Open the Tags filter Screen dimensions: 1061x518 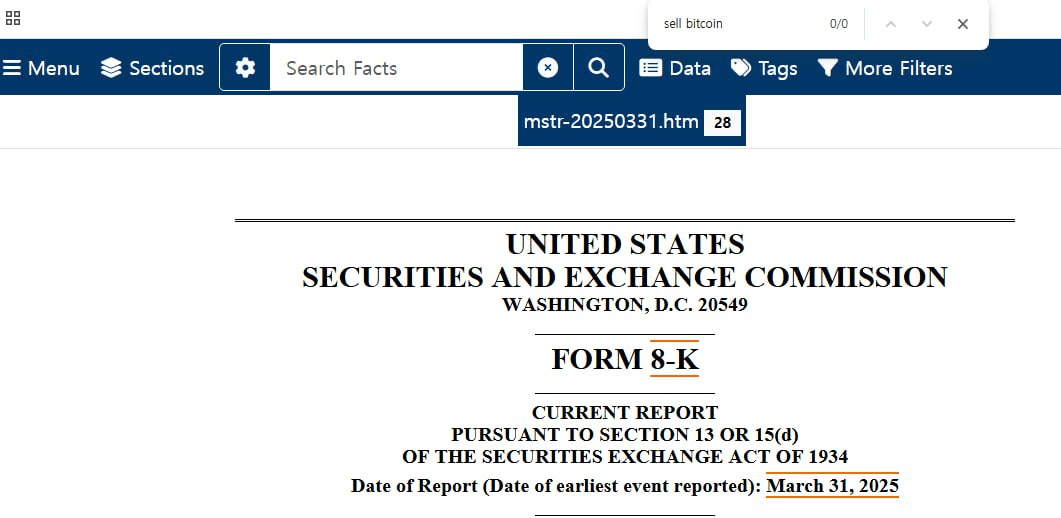(x=764, y=68)
